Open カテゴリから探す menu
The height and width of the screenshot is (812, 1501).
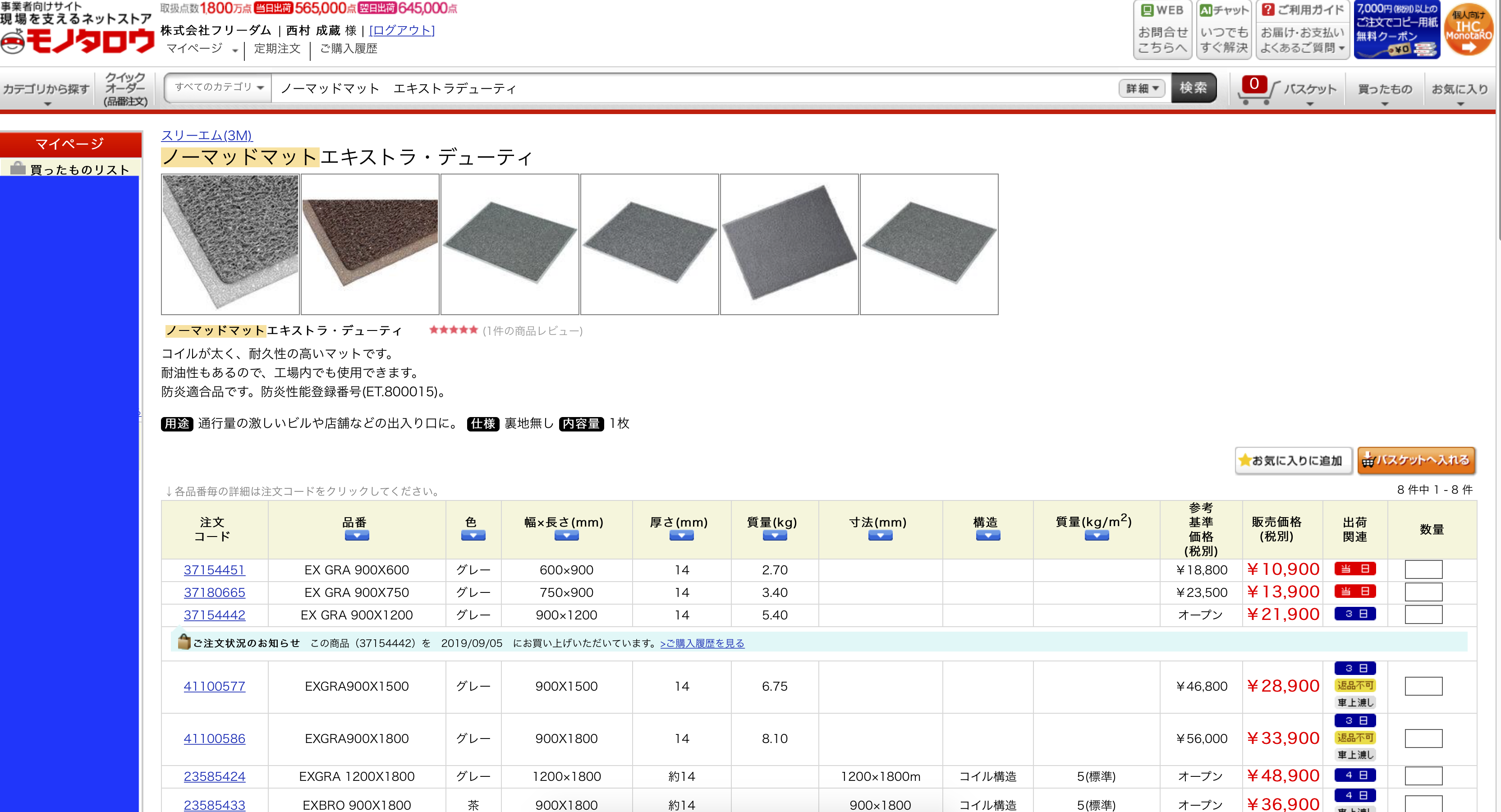pyautogui.click(x=46, y=90)
